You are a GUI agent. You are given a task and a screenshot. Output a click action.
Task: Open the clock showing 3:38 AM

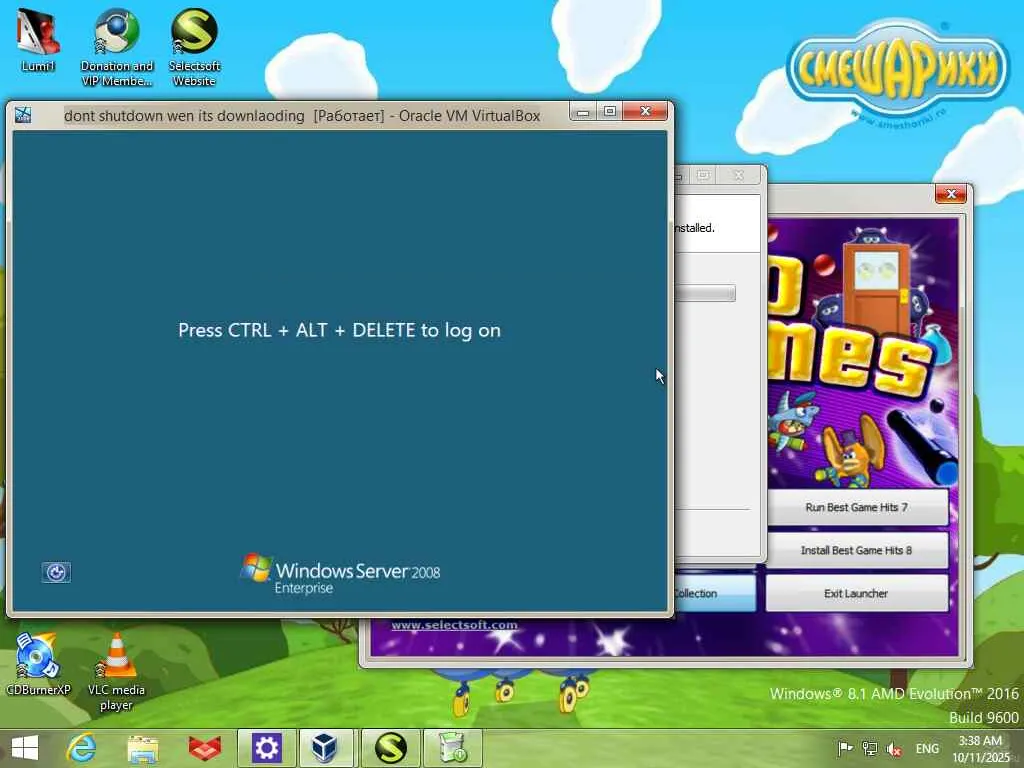(980, 748)
